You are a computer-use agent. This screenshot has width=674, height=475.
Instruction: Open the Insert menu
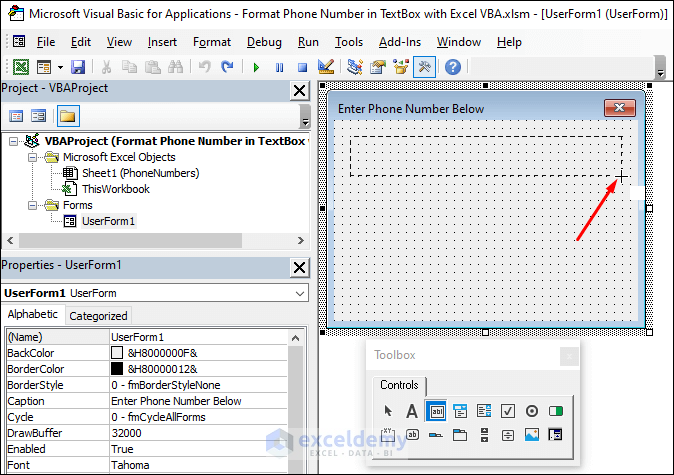[x=162, y=42]
